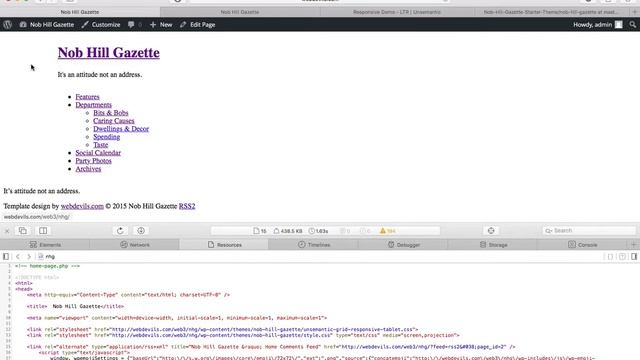Focus the inspector Search field
This screenshot has width=640, height=360.
589,231
